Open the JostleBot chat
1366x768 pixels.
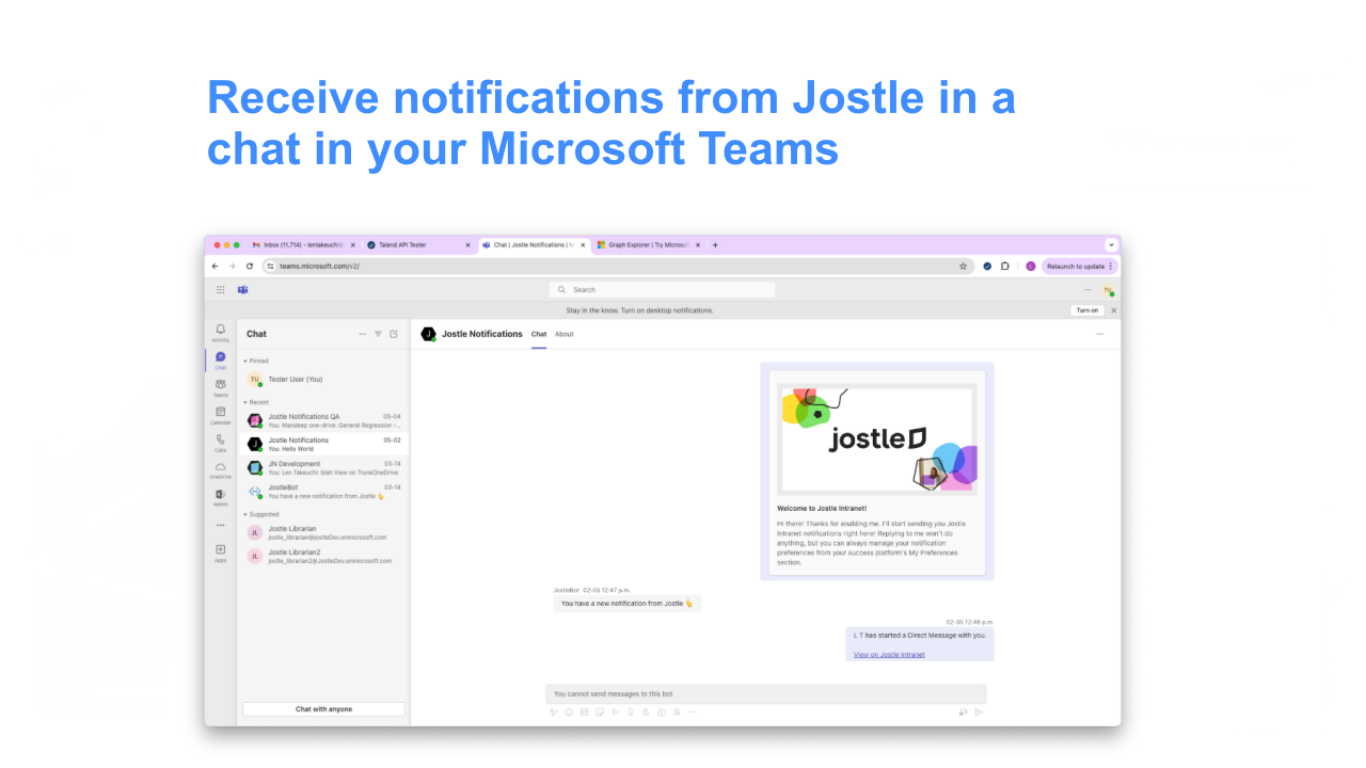(x=324, y=491)
